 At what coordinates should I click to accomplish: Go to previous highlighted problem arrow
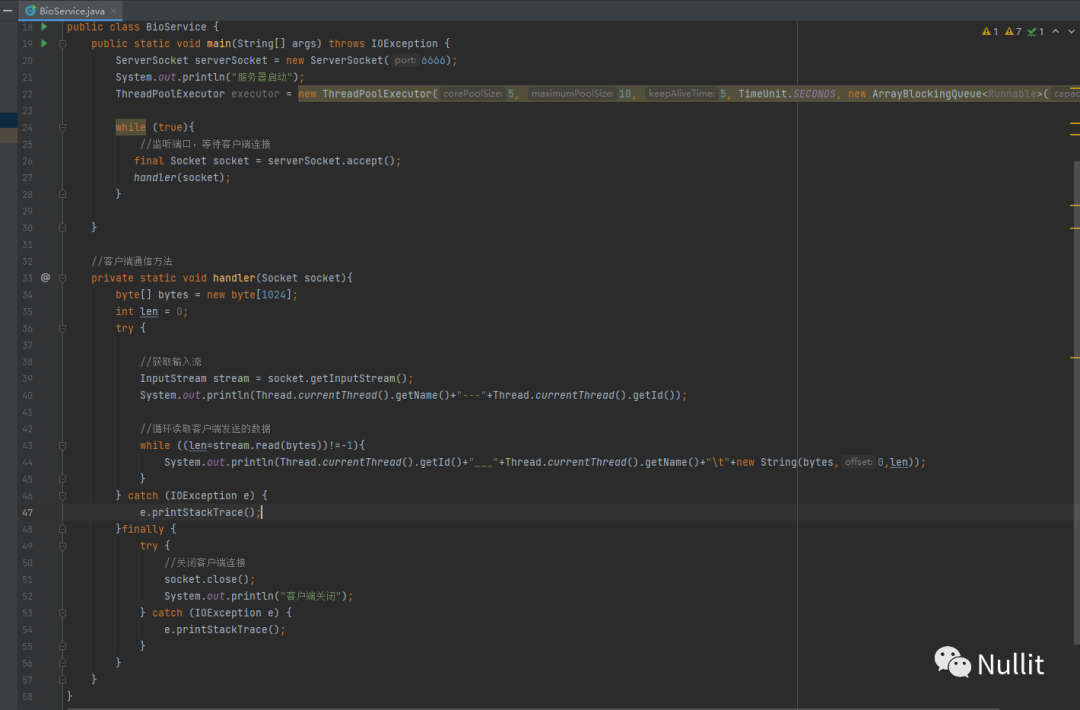1055,32
